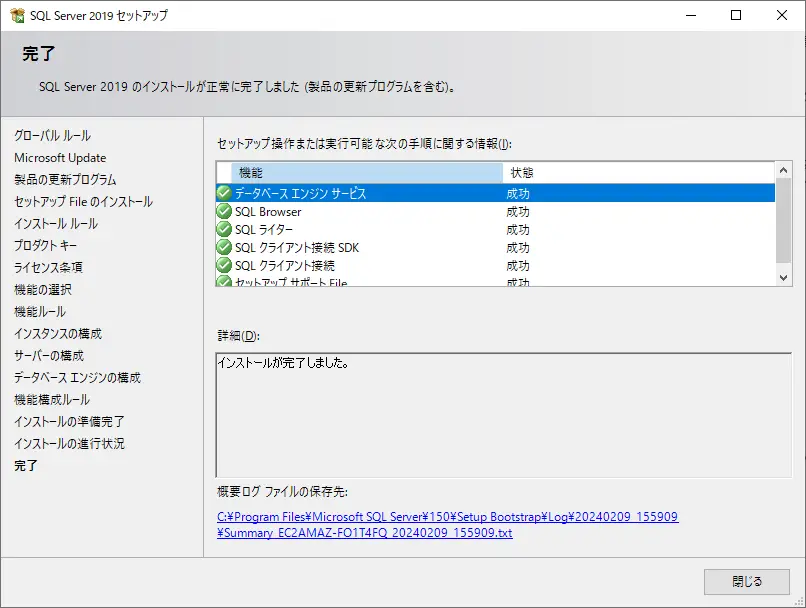
Task: Click the 閉じる button
Action: (747, 582)
